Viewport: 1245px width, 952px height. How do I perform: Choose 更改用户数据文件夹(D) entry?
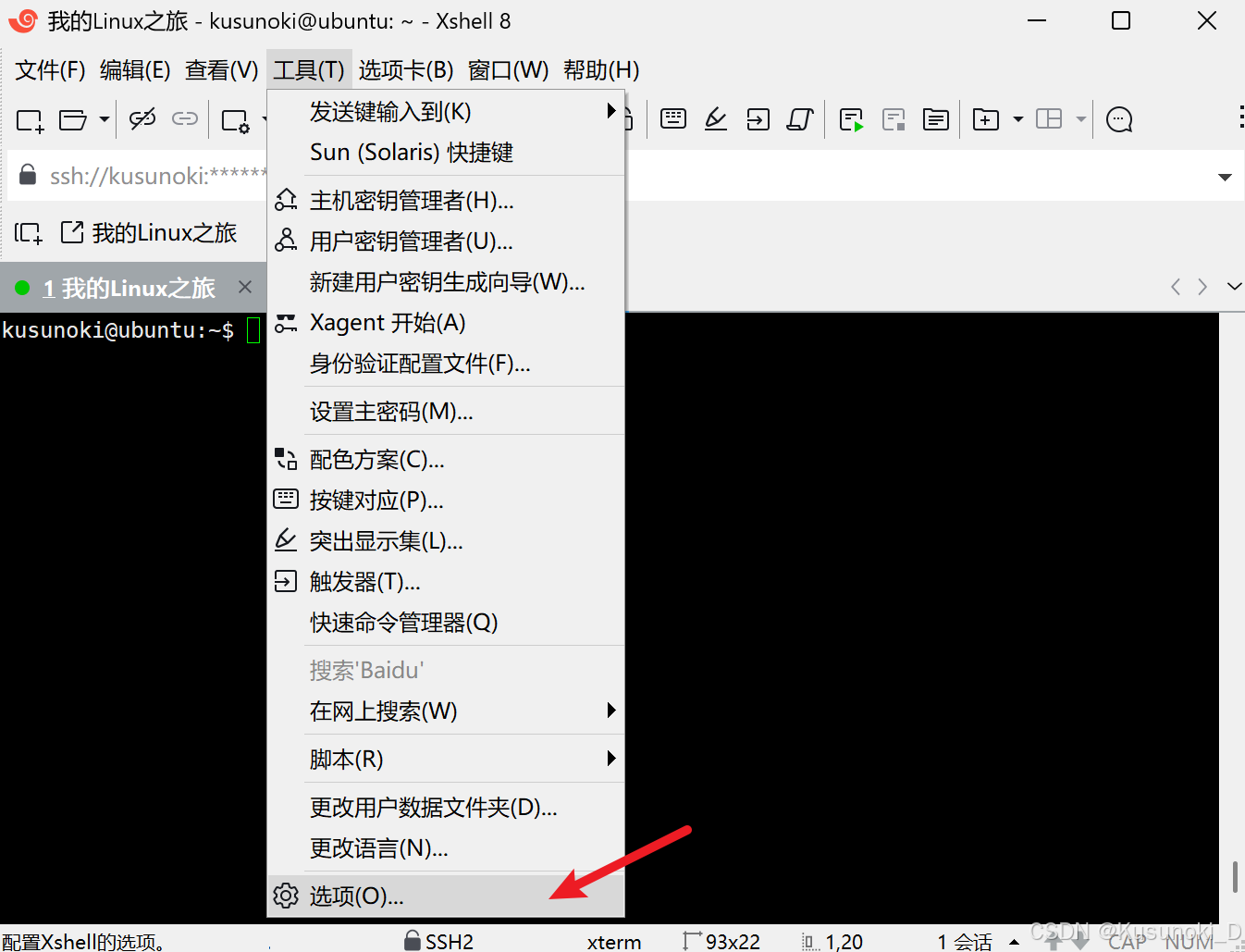click(x=446, y=808)
